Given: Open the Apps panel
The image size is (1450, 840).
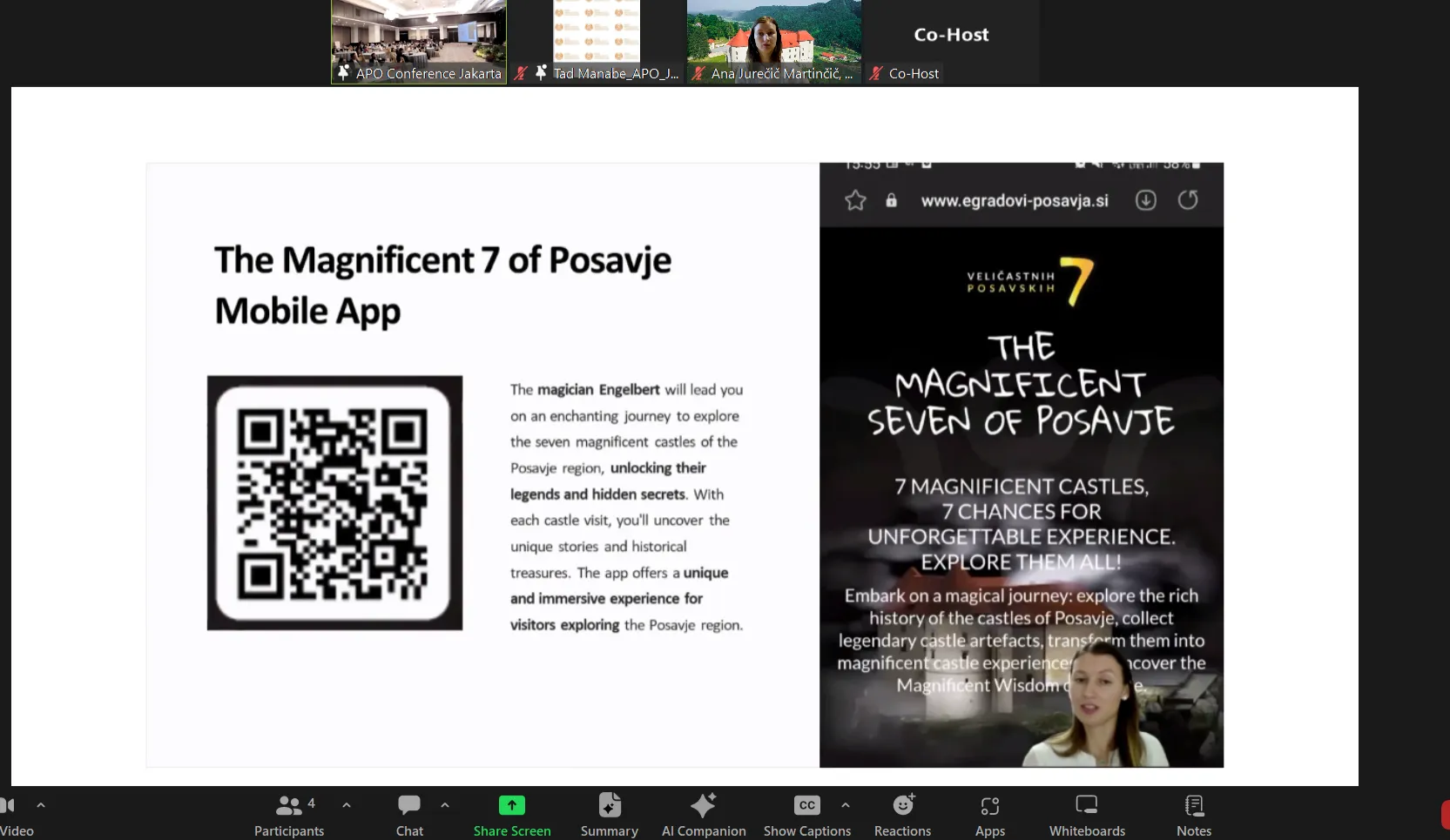Looking at the screenshot, I should pos(990,815).
